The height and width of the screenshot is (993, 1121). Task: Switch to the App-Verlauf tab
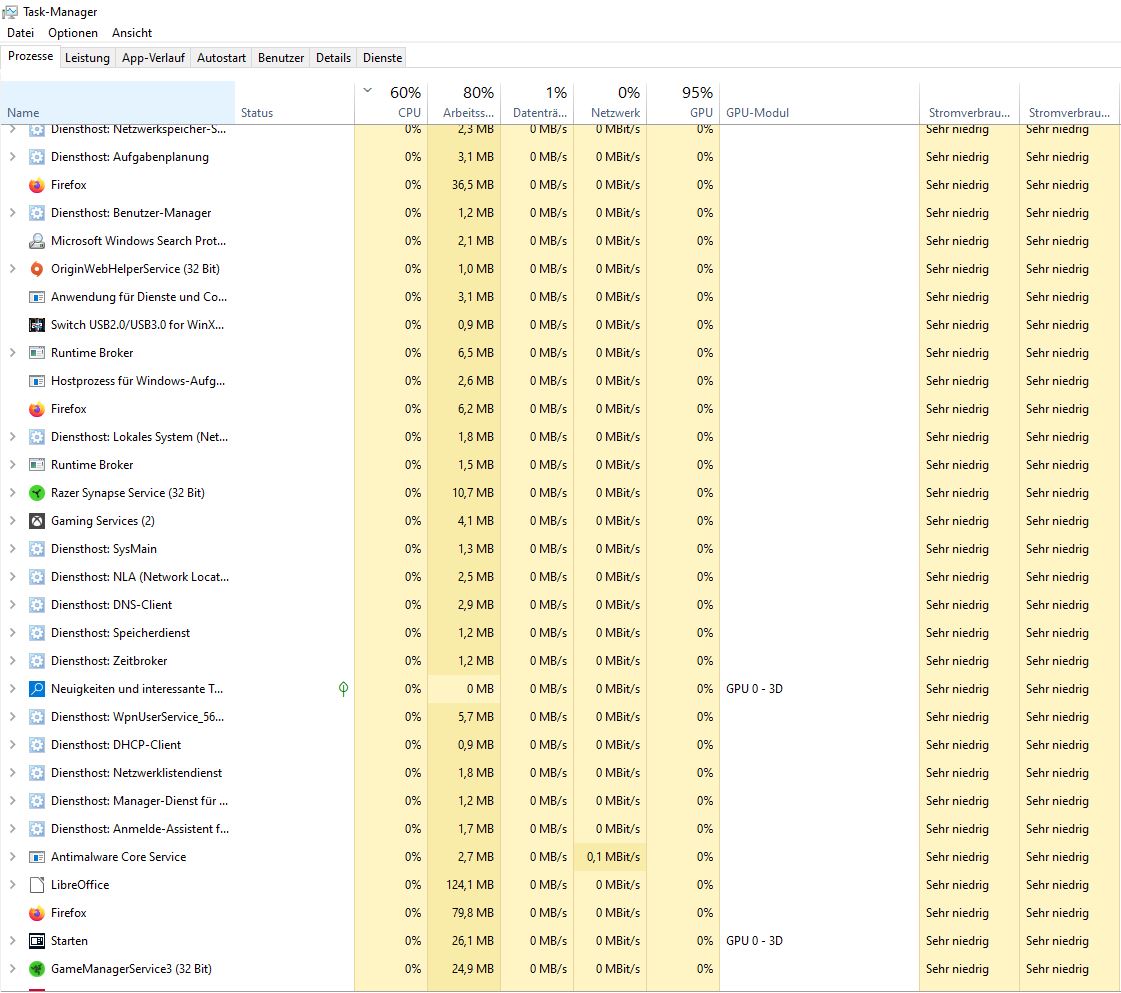(153, 58)
